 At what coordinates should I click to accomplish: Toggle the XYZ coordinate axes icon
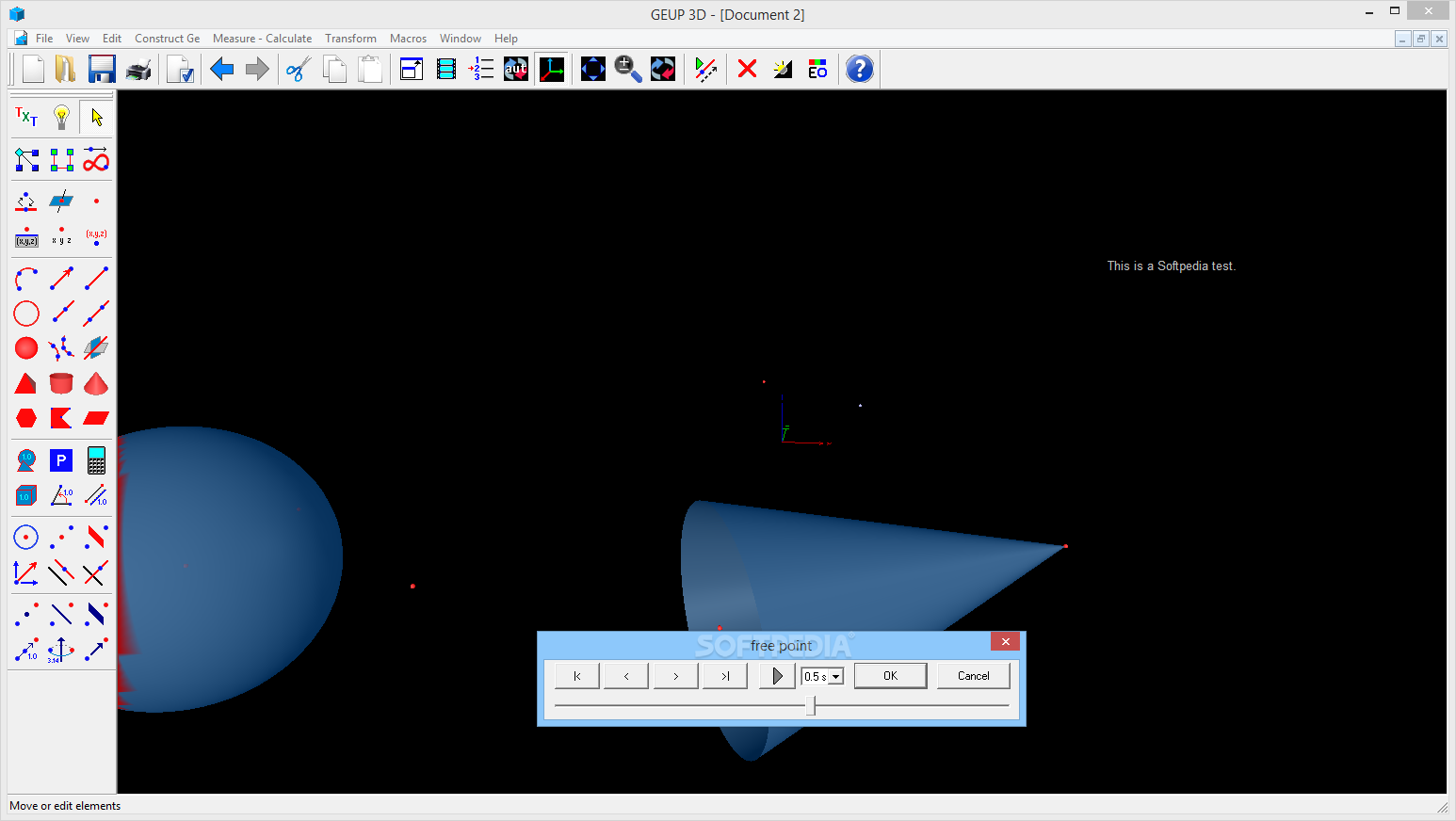pos(552,69)
